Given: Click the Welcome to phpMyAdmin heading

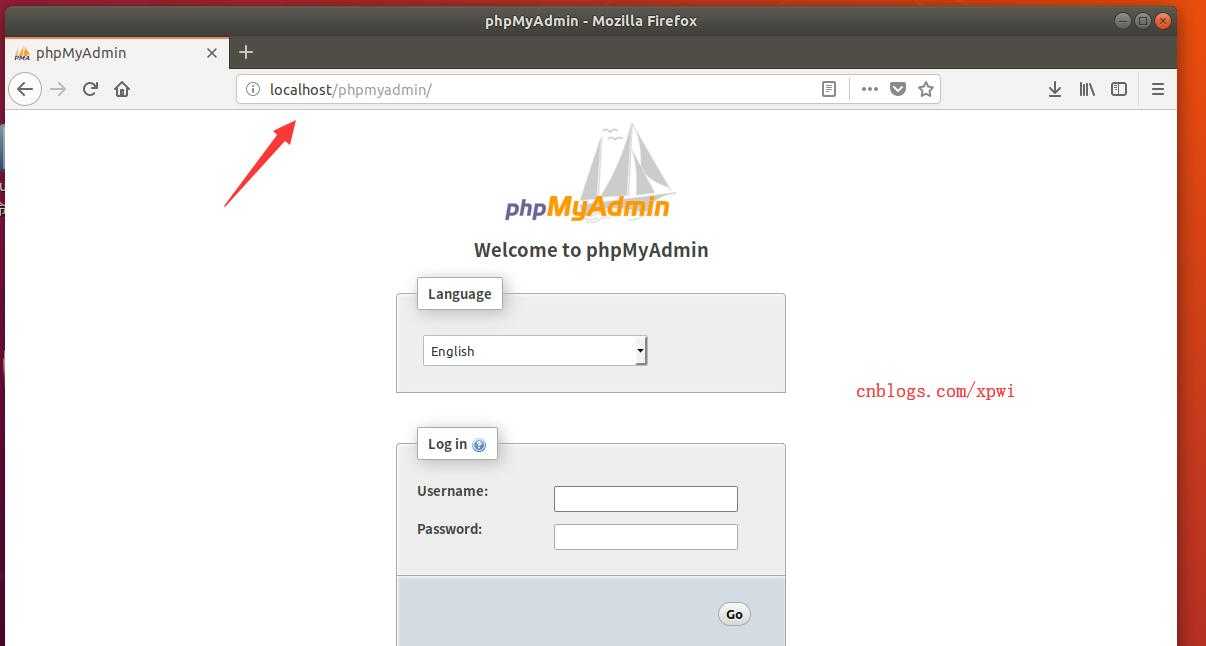Looking at the screenshot, I should (591, 250).
